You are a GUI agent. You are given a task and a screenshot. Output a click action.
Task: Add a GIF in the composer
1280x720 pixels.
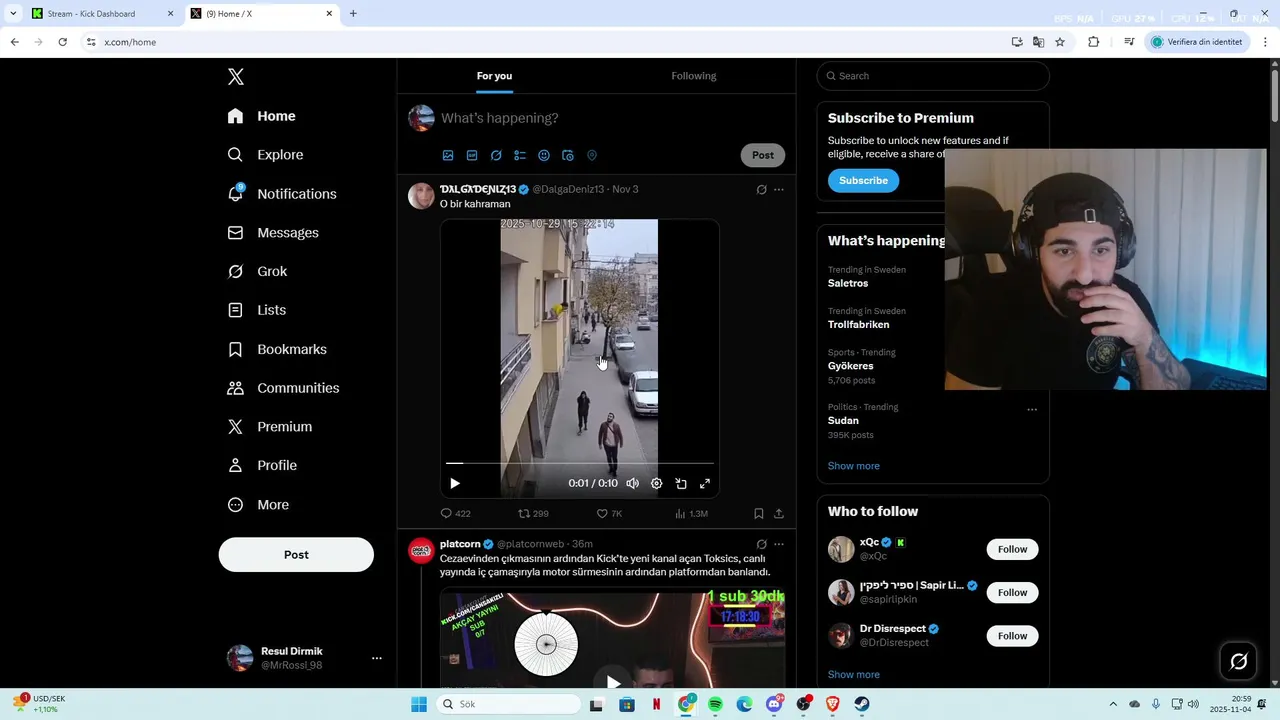point(472,156)
